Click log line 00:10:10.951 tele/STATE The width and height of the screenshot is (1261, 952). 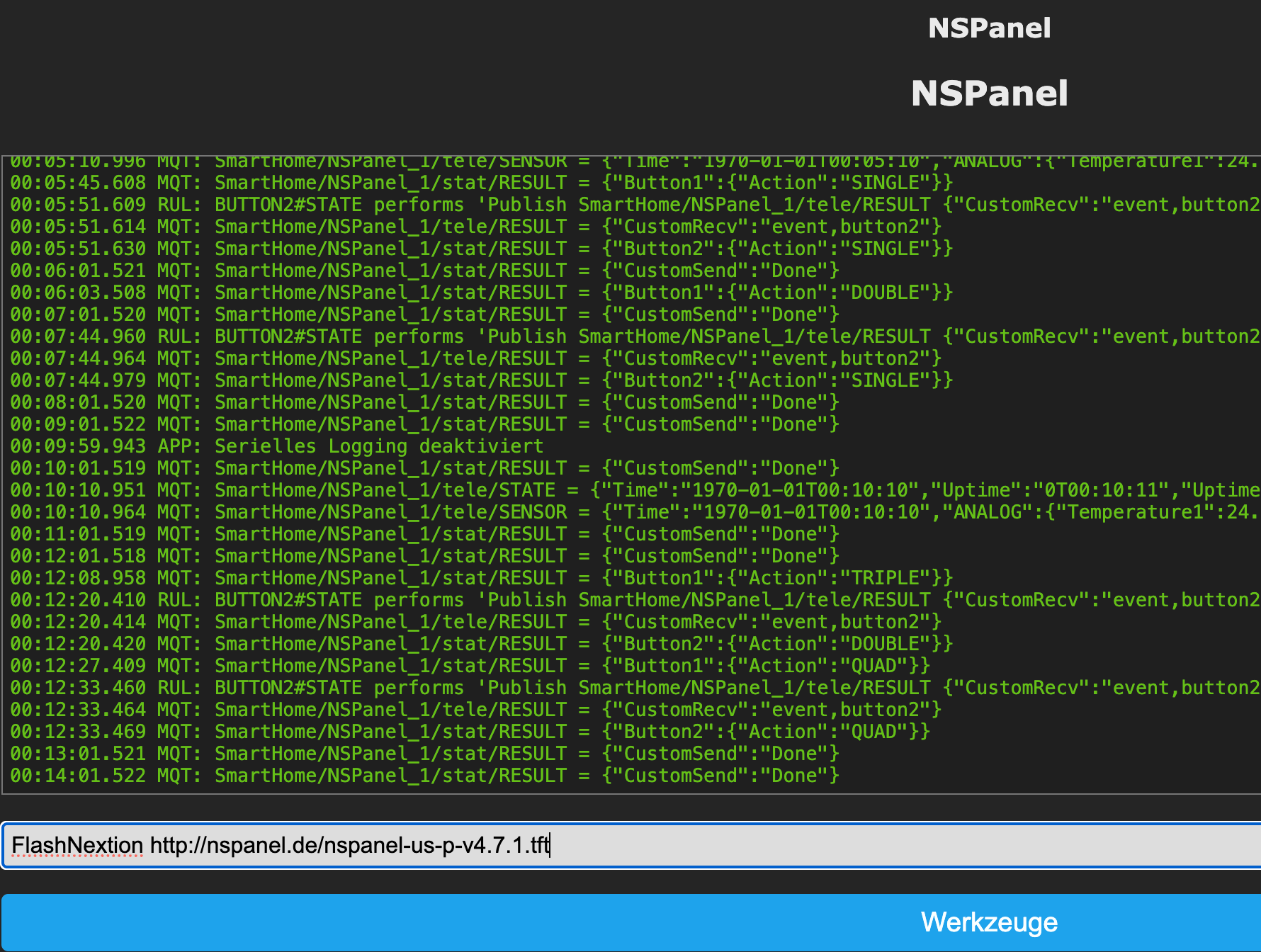click(635, 490)
